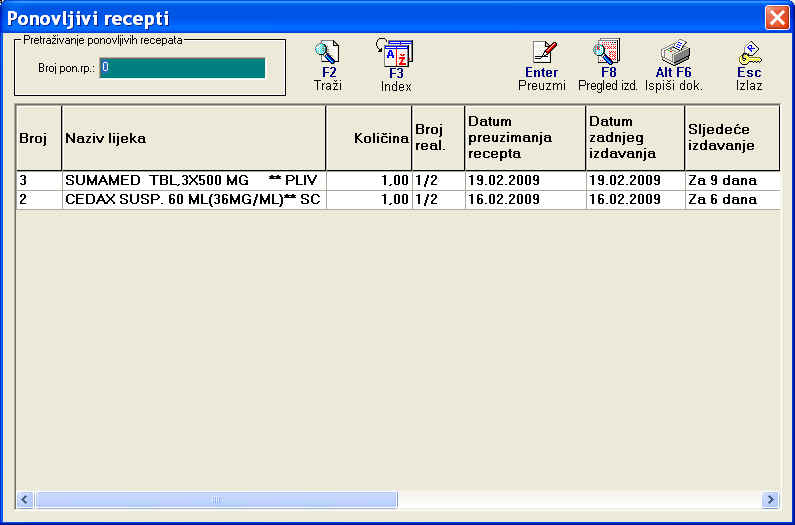
Task: Click Datum zadnjeg izdavanja column header
Action: pyautogui.click(x=635, y=138)
